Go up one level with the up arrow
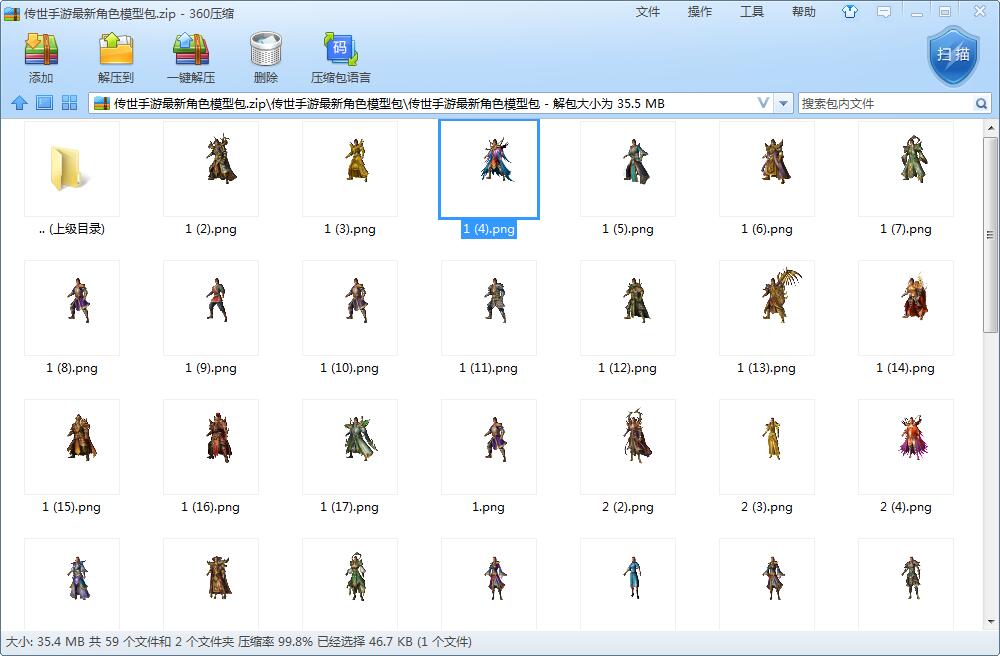The width and height of the screenshot is (1000, 656). (x=18, y=103)
